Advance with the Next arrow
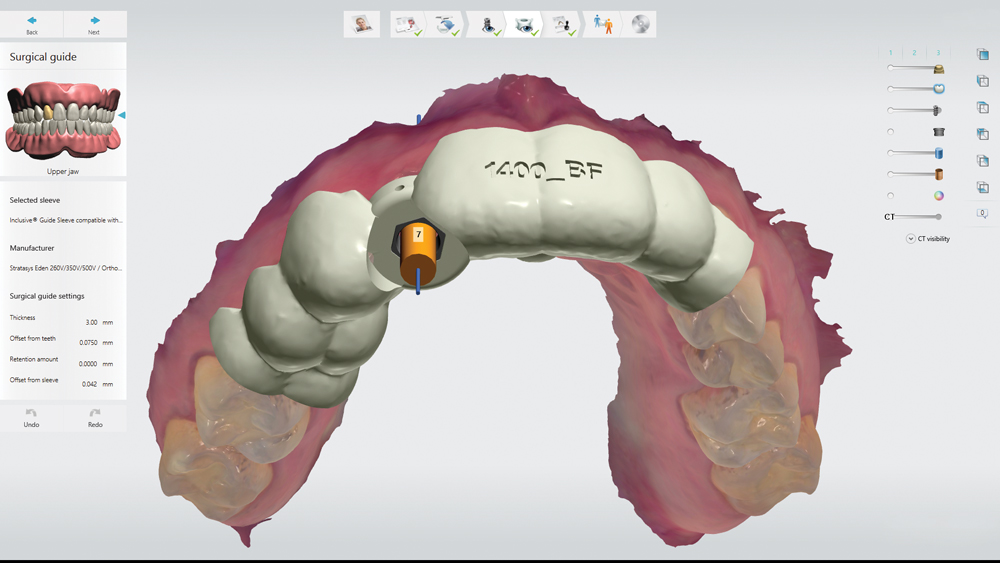1000x563 pixels. (94, 20)
